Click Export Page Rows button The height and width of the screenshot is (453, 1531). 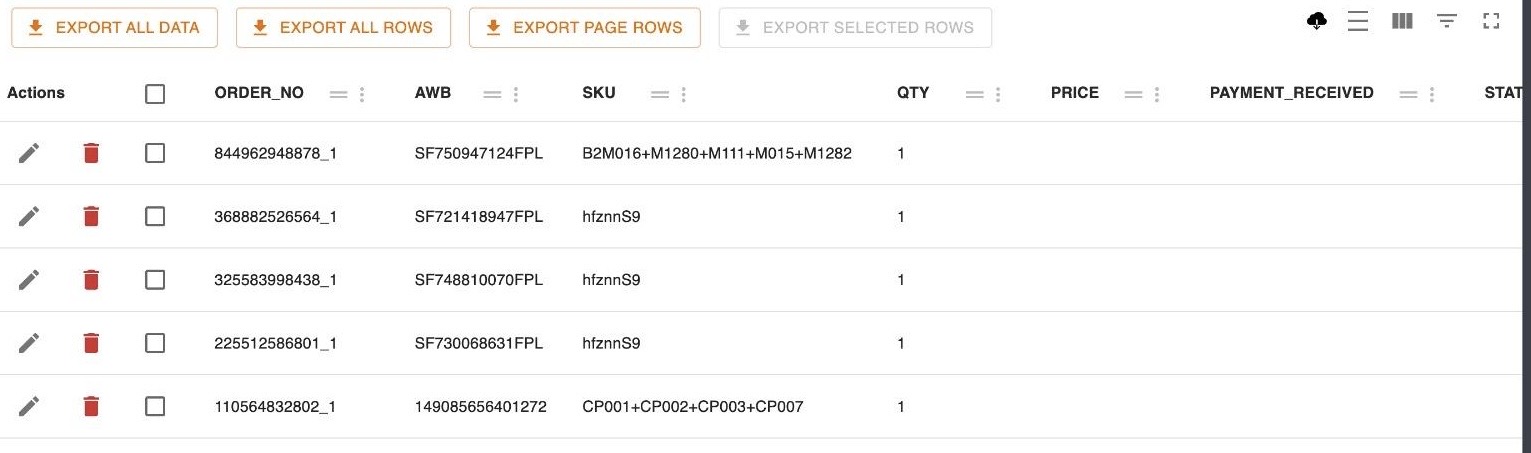tap(584, 28)
